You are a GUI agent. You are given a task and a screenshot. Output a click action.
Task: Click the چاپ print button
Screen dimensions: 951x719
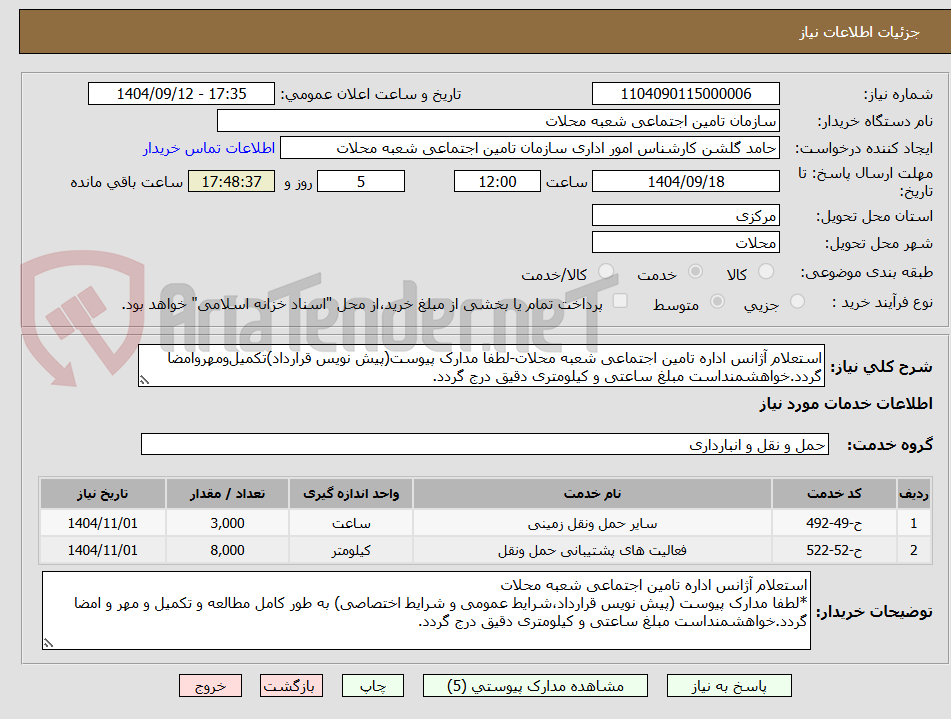373,686
